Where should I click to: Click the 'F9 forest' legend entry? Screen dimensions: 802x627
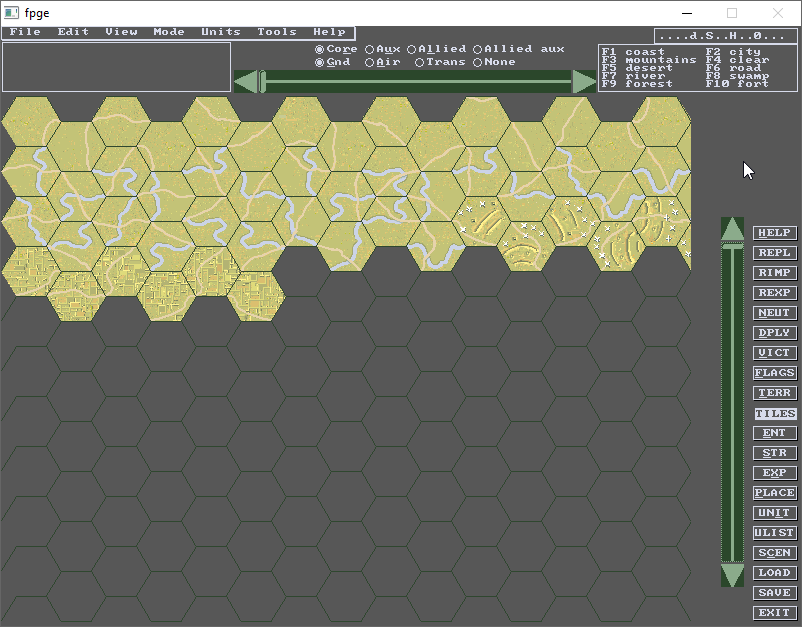tap(637, 83)
